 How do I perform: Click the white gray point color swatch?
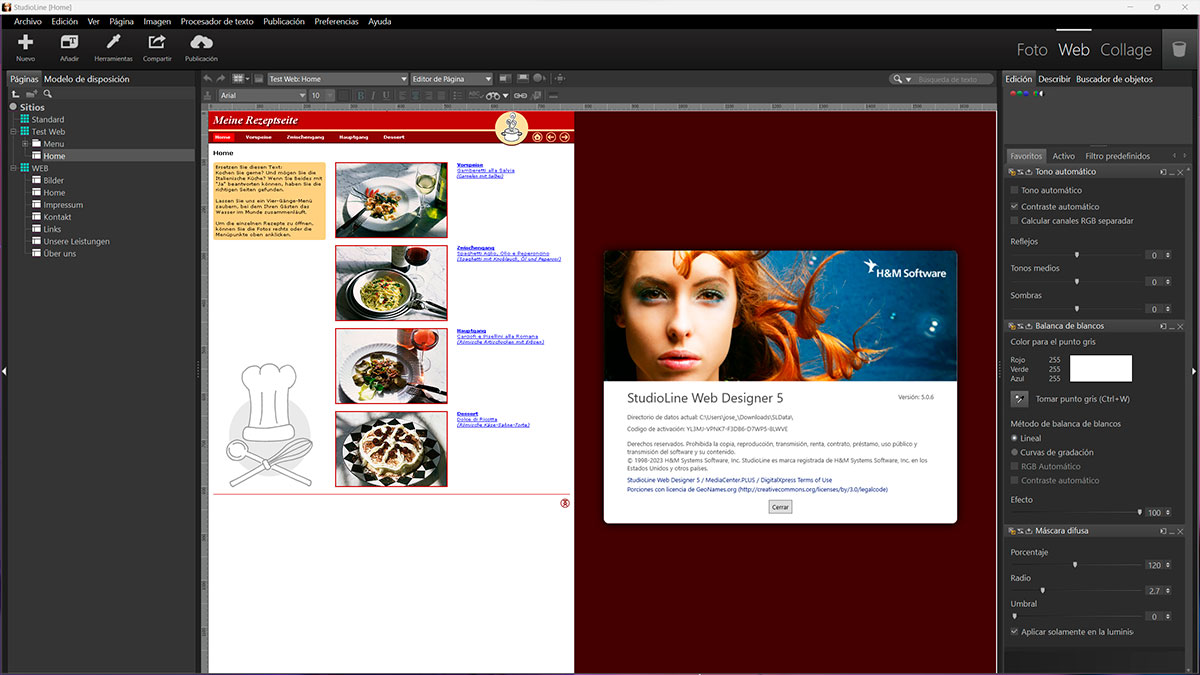pyautogui.click(x=1100, y=368)
